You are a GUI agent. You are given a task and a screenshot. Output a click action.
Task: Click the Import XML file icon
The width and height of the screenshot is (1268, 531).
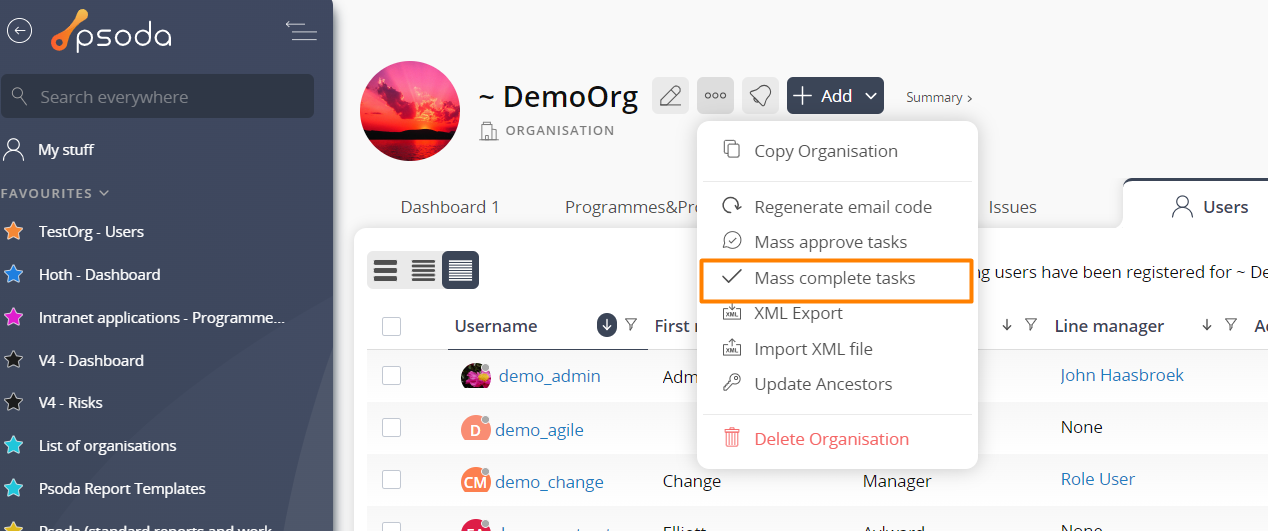(732, 348)
